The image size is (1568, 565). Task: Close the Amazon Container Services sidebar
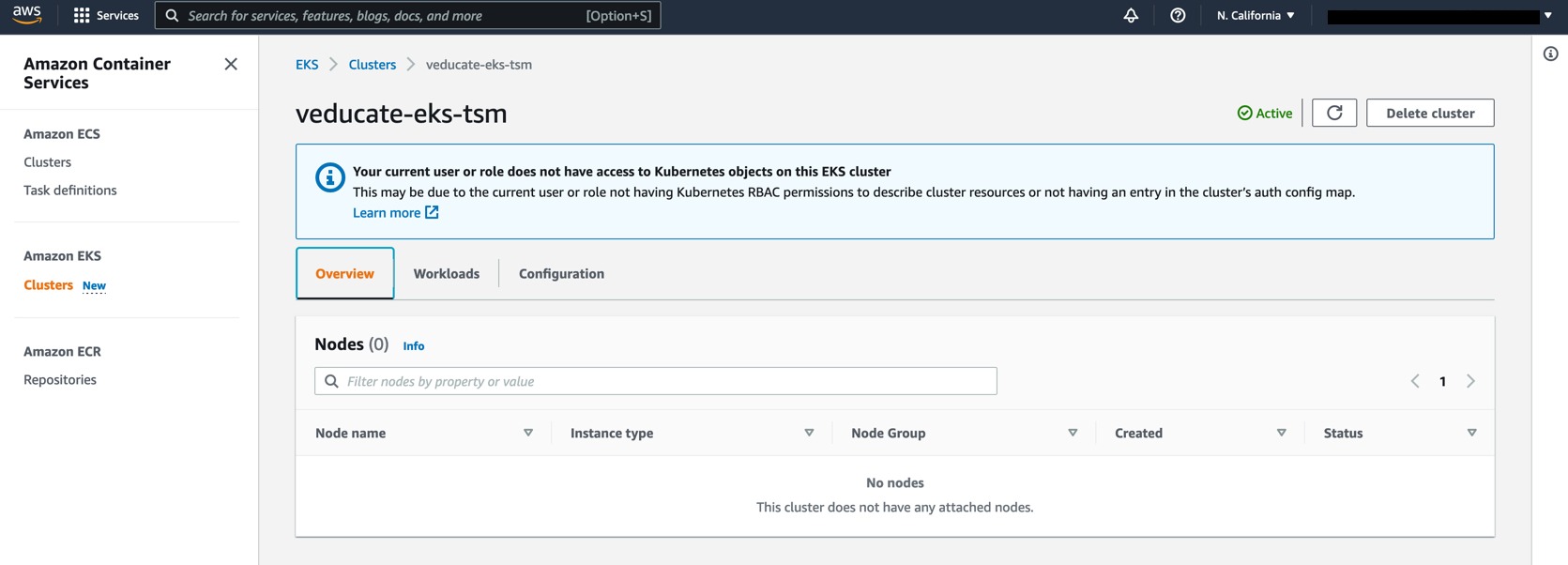pyautogui.click(x=231, y=64)
